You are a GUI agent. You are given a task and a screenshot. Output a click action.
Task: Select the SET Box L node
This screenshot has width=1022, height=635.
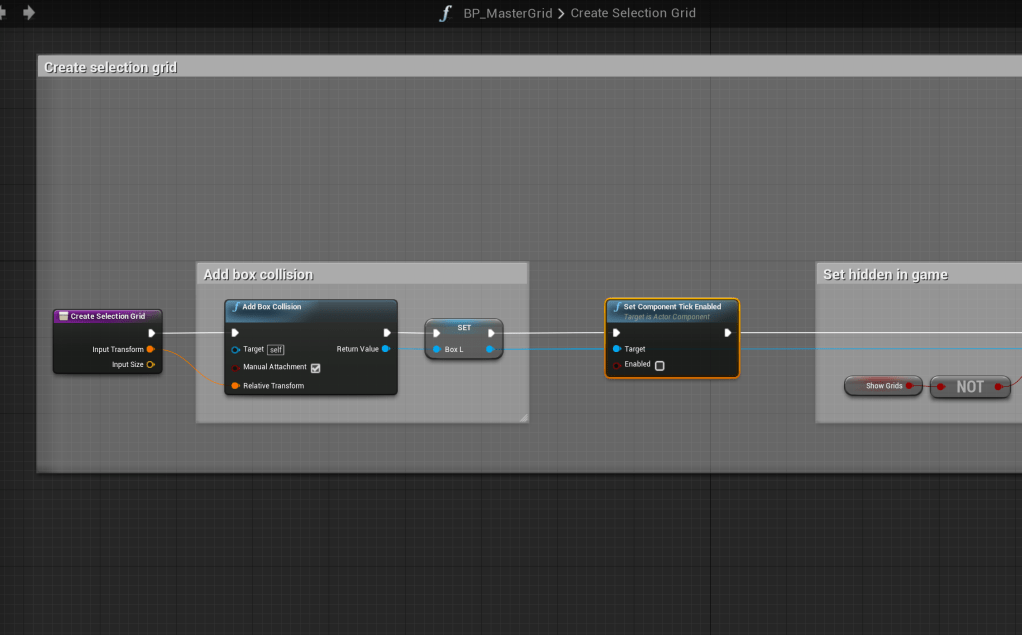pos(463,330)
